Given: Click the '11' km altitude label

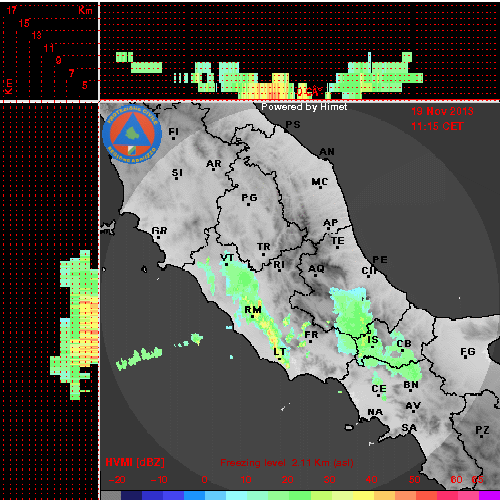Looking at the screenshot, I should point(49,48).
